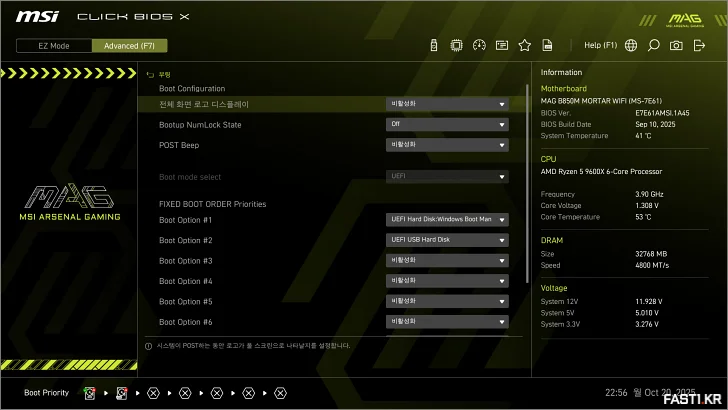Image resolution: width=728 pixels, height=410 pixels.
Task: Select the Boot Option #5 label
Action: pyautogui.click(x=185, y=302)
